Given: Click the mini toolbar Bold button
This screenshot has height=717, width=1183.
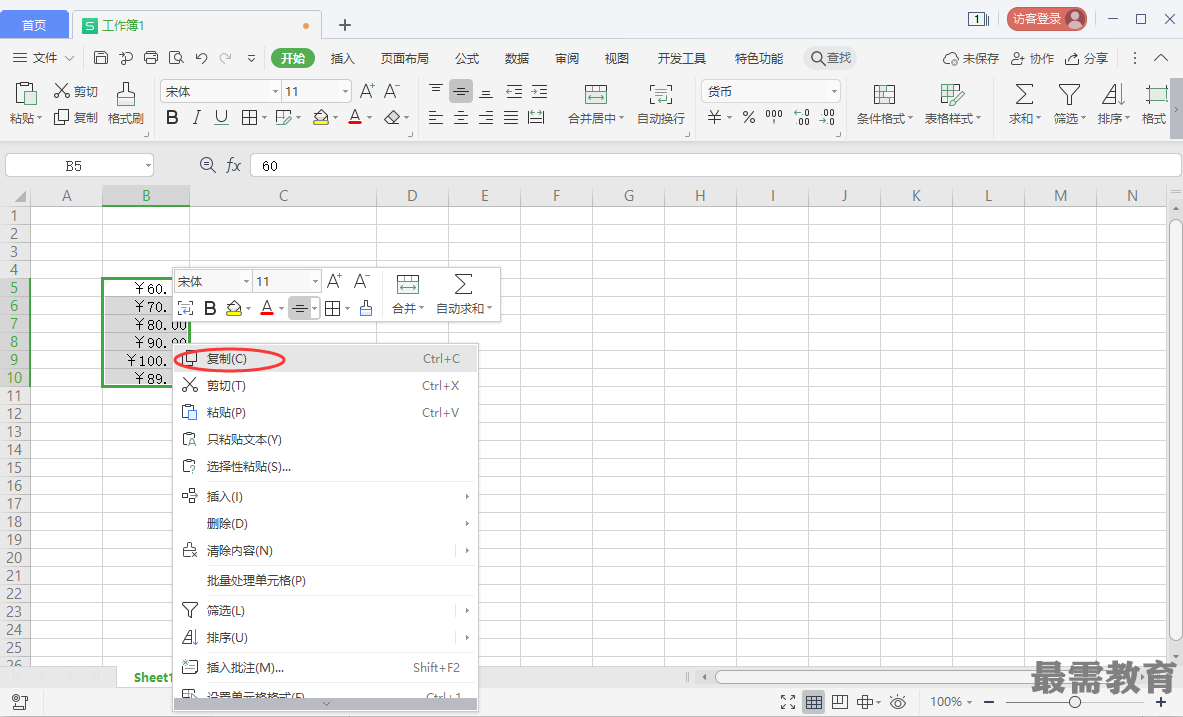Looking at the screenshot, I should 210,308.
